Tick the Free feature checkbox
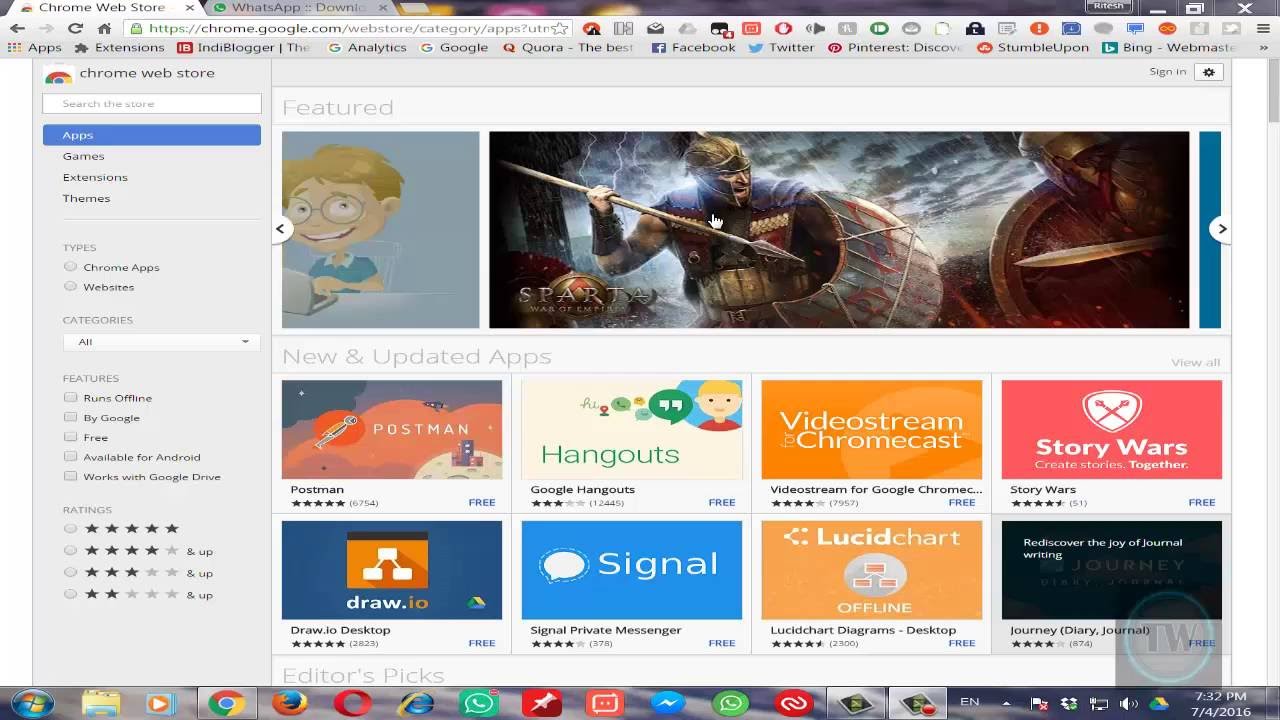 pyautogui.click(x=70, y=437)
